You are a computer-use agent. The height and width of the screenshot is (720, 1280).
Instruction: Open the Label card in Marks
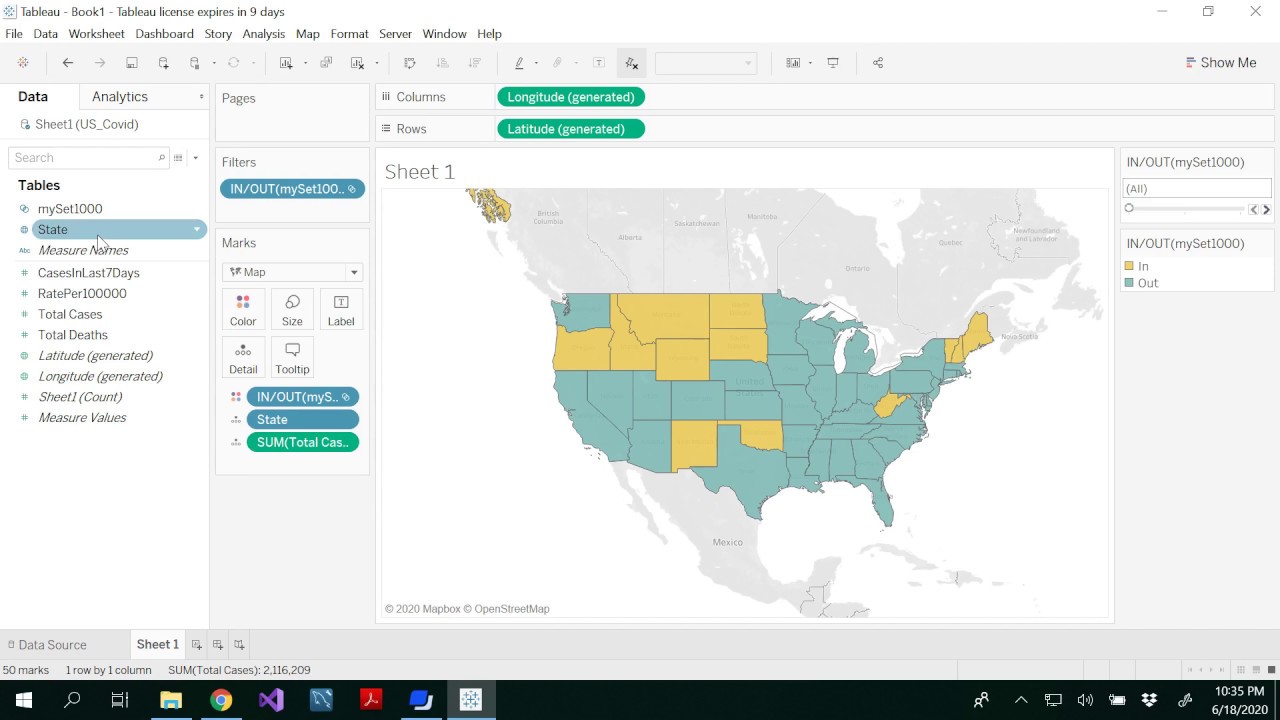[341, 310]
